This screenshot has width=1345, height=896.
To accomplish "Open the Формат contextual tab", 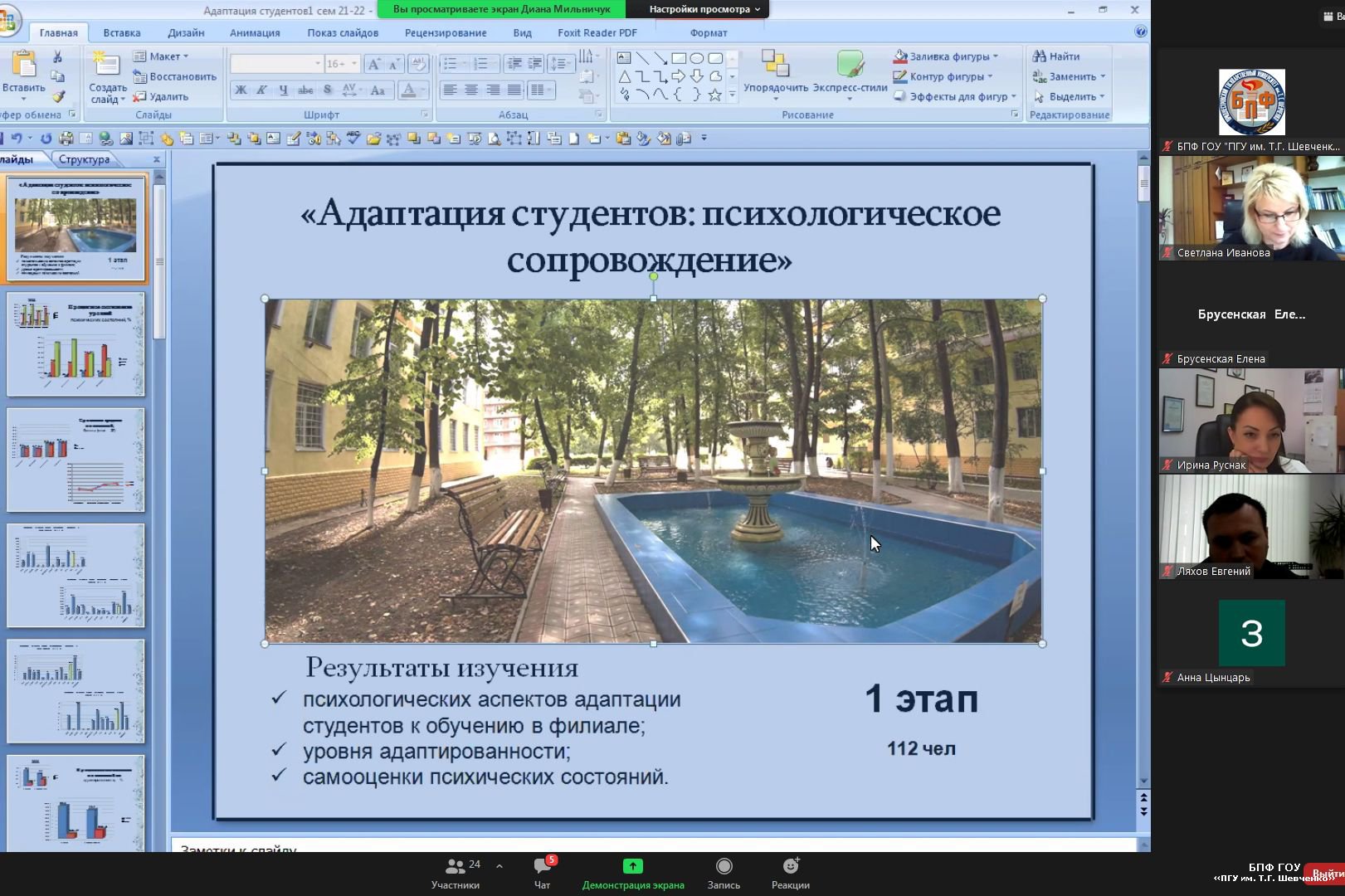I will tap(709, 33).
